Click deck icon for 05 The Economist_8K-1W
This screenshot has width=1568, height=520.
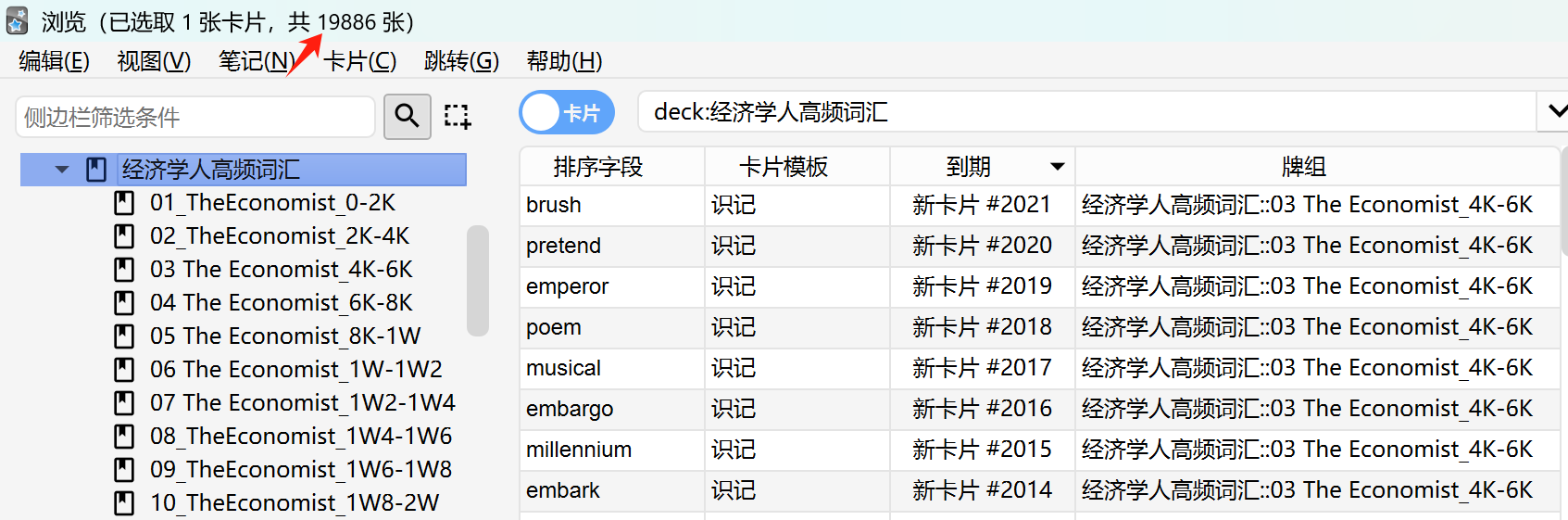click(124, 336)
